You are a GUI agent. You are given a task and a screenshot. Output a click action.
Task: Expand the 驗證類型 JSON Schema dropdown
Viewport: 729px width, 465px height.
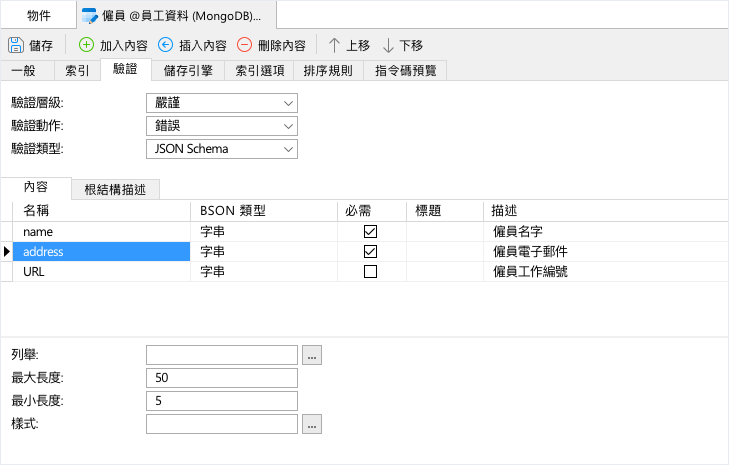(x=222, y=149)
